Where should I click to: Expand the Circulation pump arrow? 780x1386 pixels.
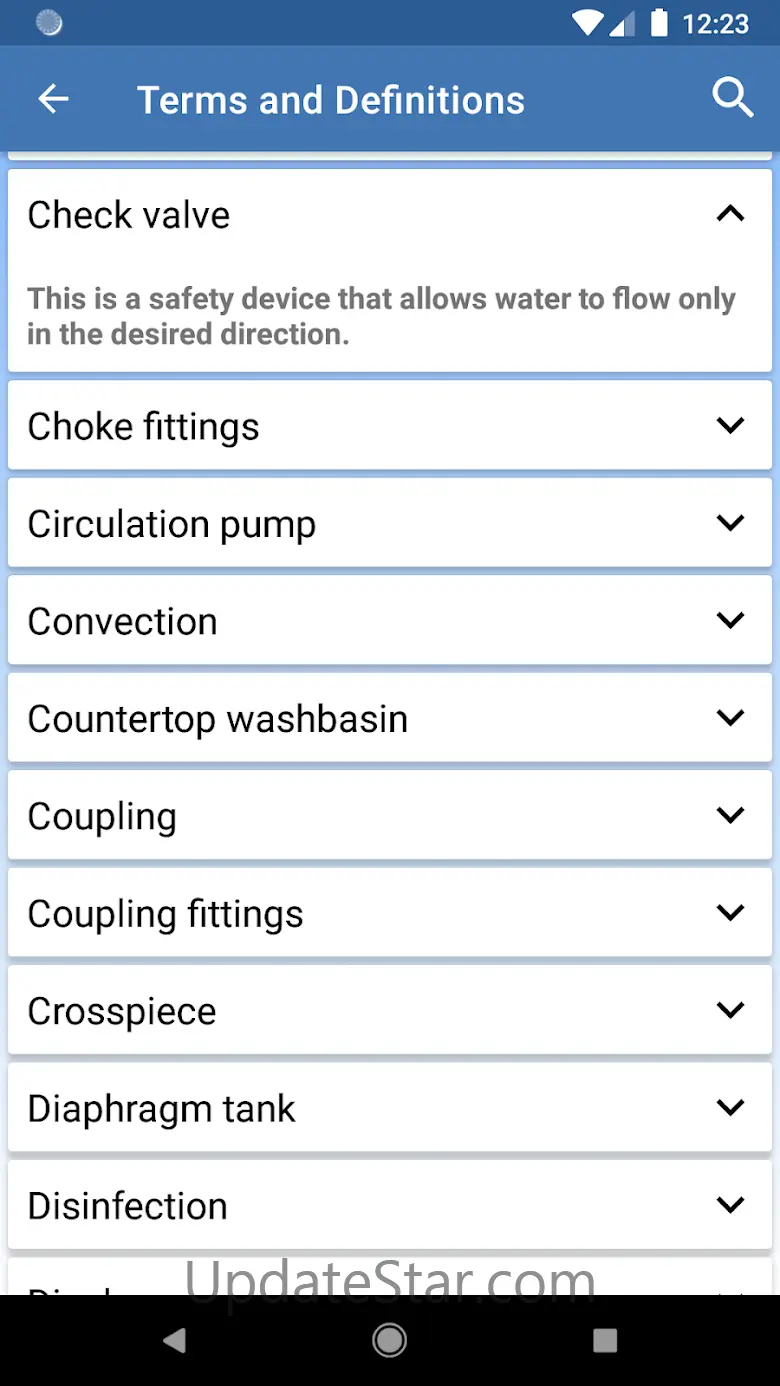pyautogui.click(x=731, y=523)
